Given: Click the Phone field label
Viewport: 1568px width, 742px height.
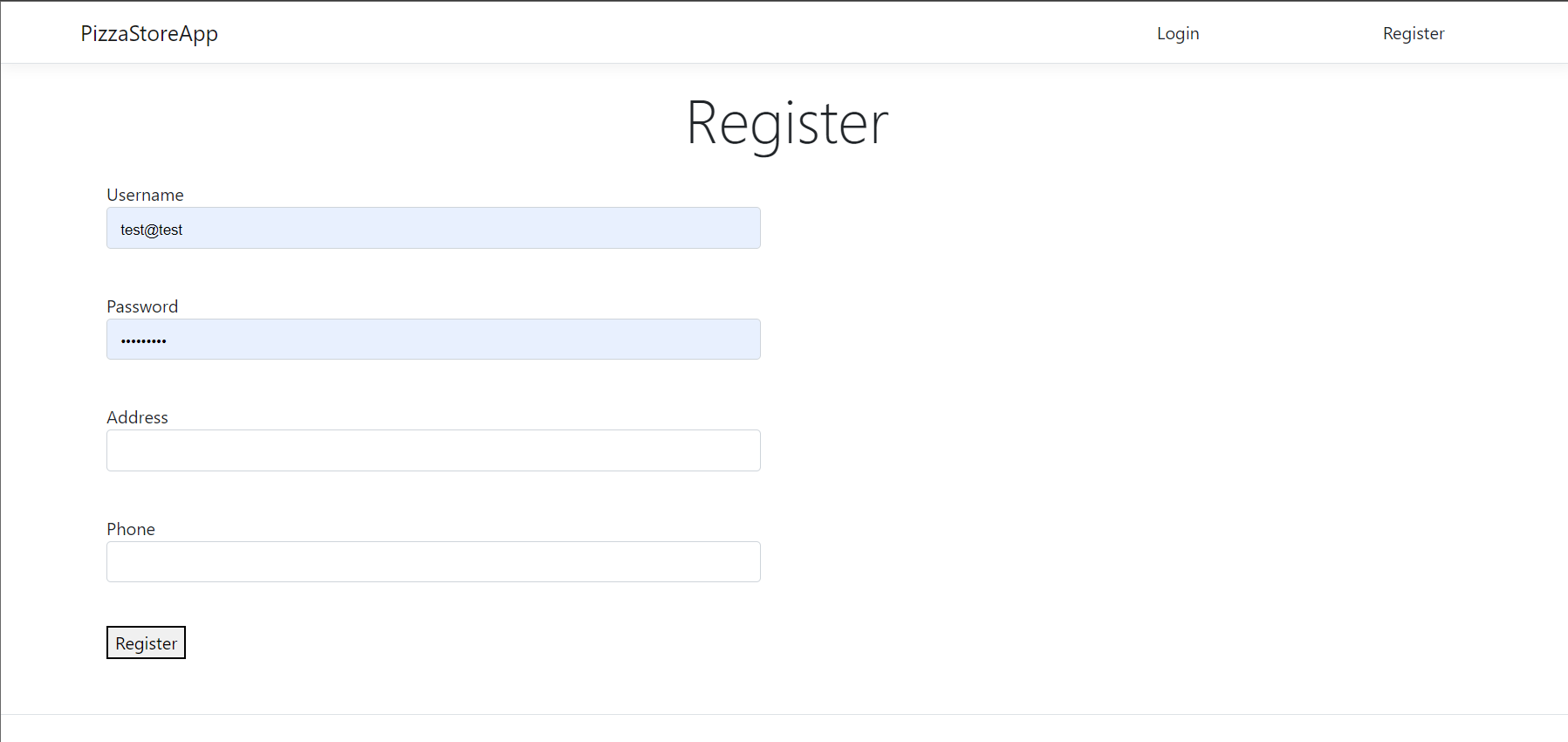Looking at the screenshot, I should tap(131, 529).
